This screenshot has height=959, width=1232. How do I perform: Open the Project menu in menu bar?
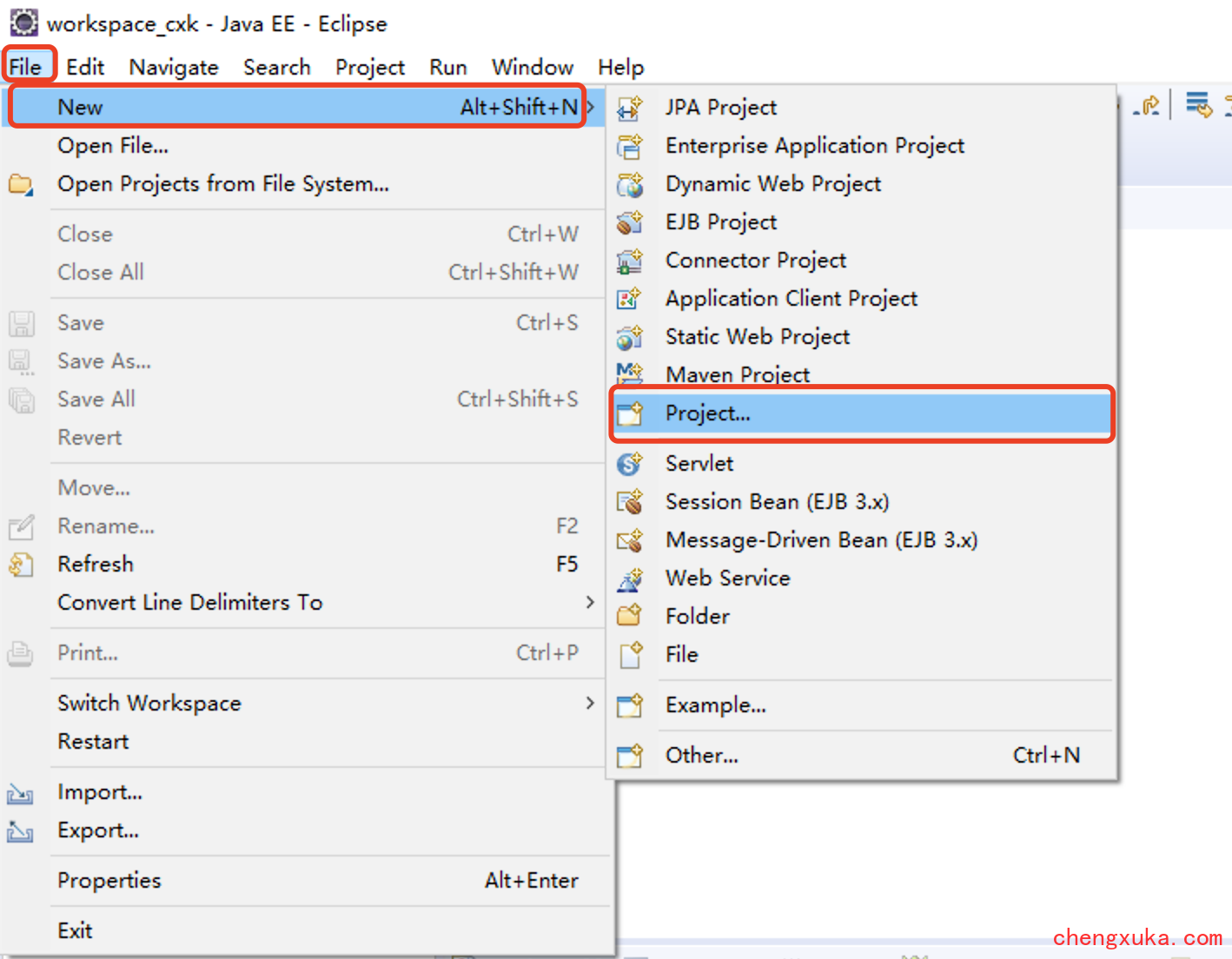(x=370, y=67)
